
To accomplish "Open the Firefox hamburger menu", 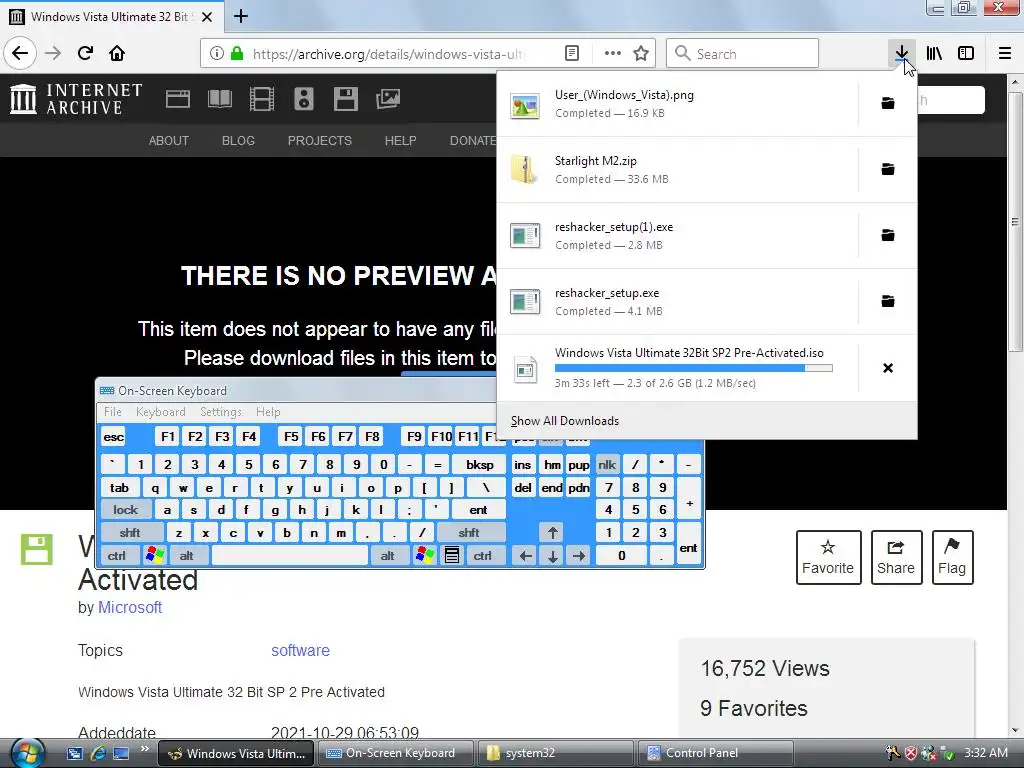I will pos(1005,53).
